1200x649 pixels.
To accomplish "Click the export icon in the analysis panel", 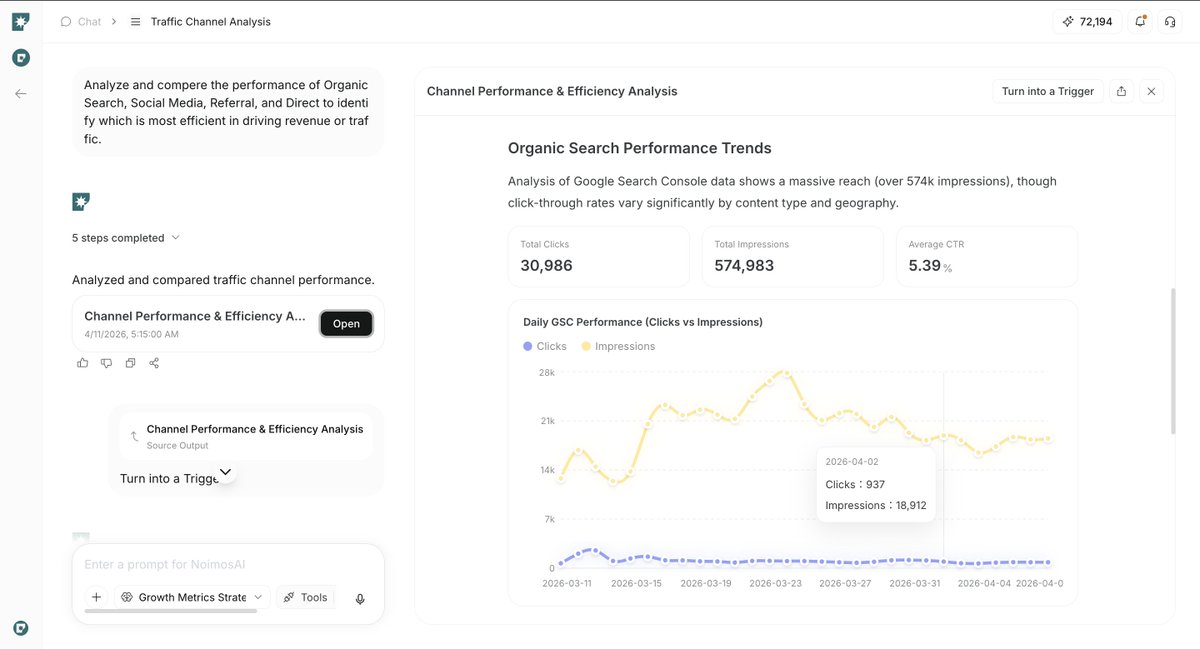I will [1121, 91].
